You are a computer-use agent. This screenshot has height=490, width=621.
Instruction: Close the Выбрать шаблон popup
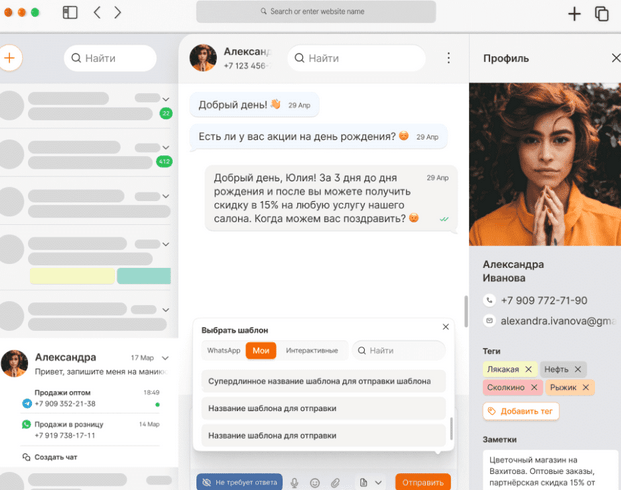(x=446, y=327)
